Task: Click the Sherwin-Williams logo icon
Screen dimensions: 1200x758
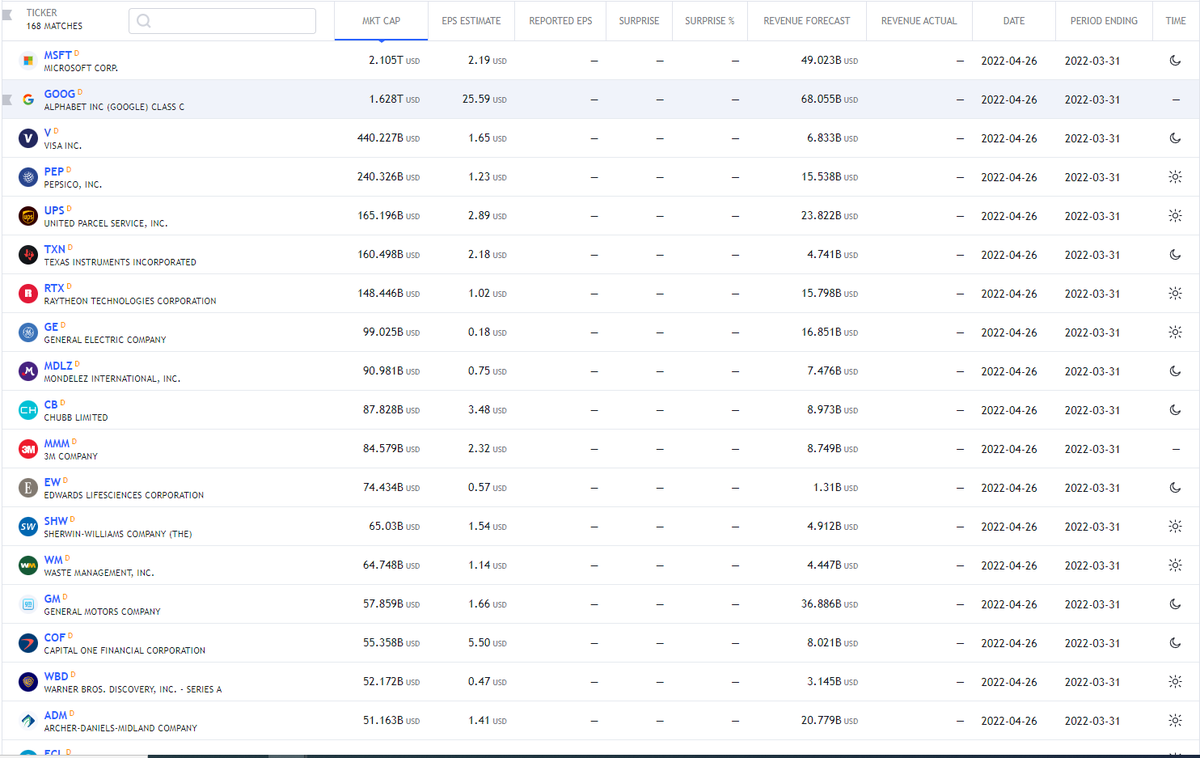Action: tap(29, 527)
